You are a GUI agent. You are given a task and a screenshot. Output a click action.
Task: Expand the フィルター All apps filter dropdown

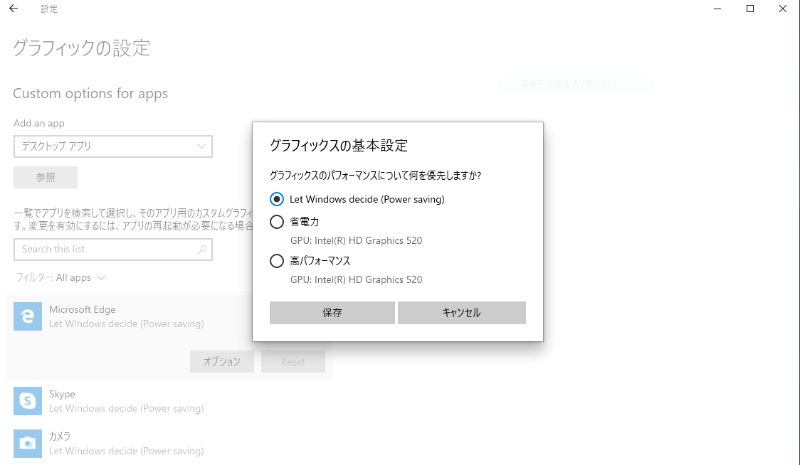pos(60,278)
